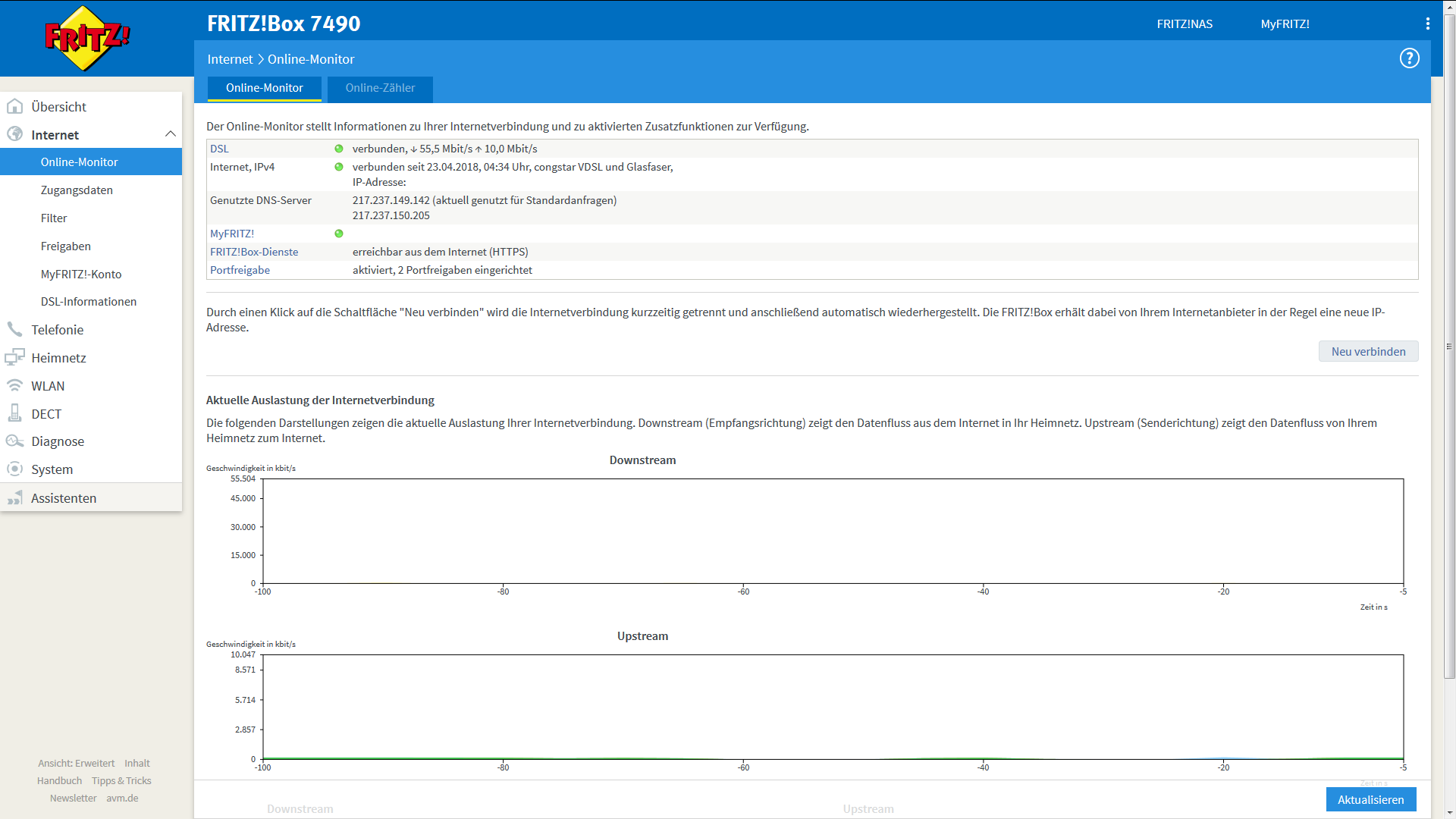The height and width of the screenshot is (819, 1456).
Task: Open DSL-Informationen in sidebar
Action: pyautogui.click(x=89, y=302)
